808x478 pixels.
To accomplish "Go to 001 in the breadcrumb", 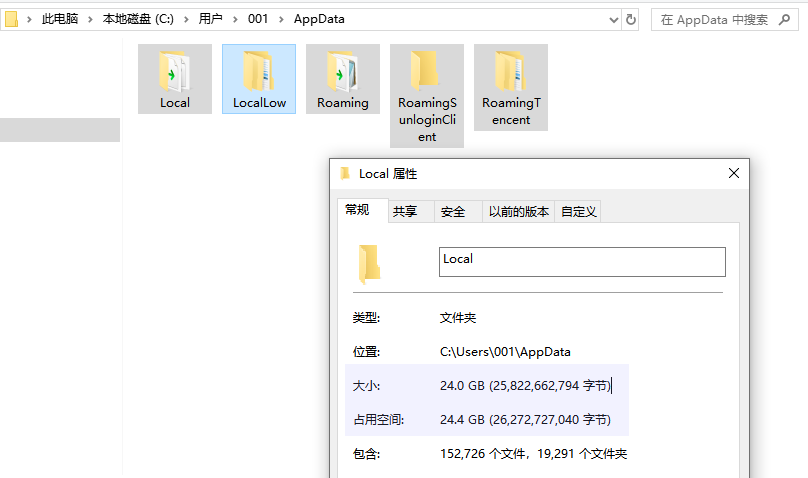I will (x=258, y=19).
